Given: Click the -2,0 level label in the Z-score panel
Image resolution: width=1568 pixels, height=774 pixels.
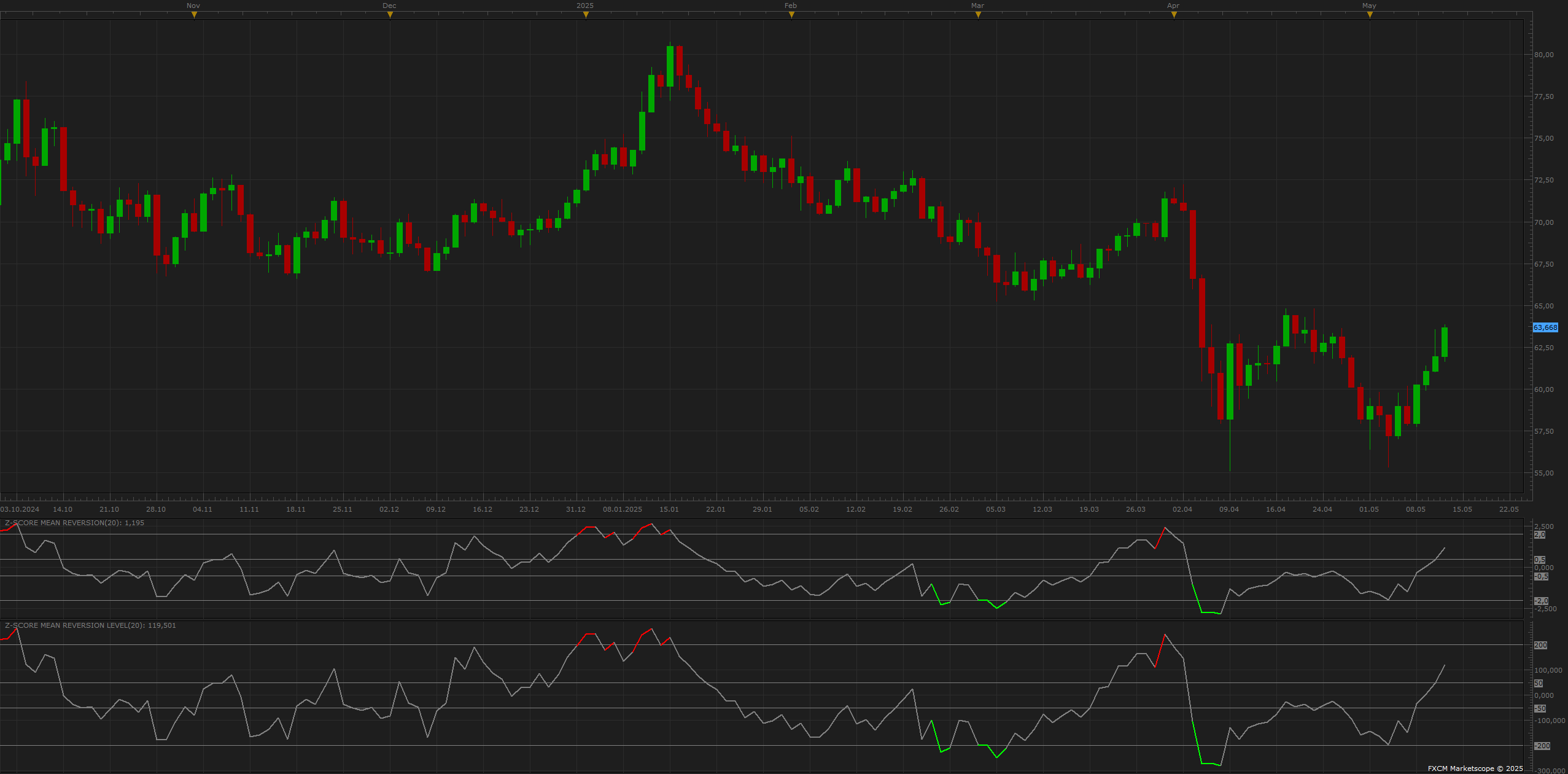Looking at the screenshot, I should (1541, 601).
